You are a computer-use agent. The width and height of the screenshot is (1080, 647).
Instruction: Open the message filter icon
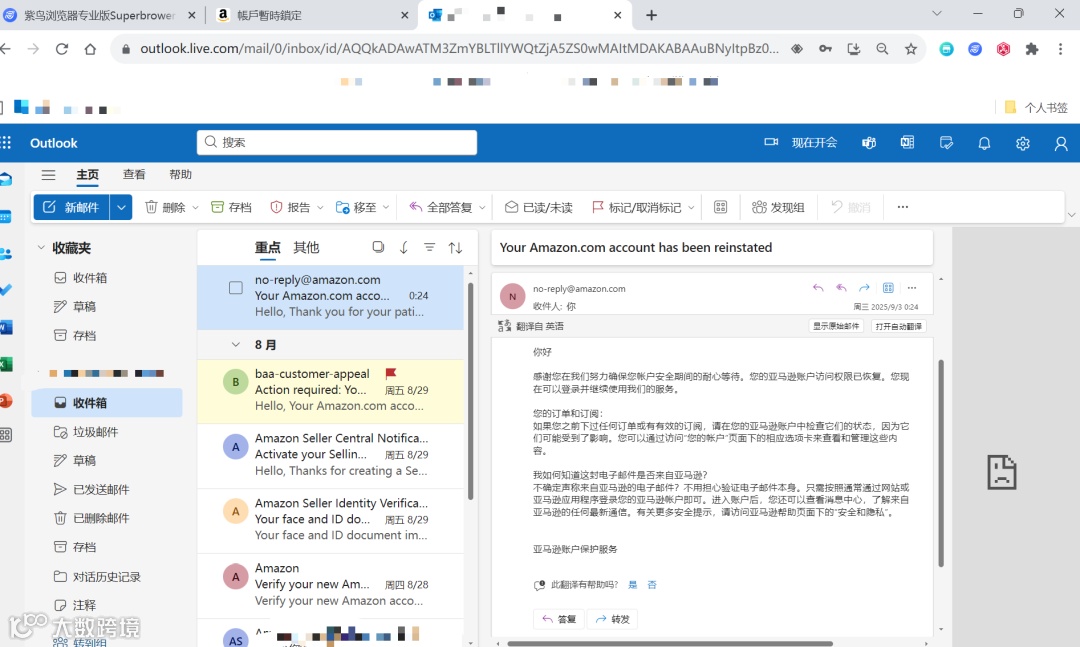(429, 247)
